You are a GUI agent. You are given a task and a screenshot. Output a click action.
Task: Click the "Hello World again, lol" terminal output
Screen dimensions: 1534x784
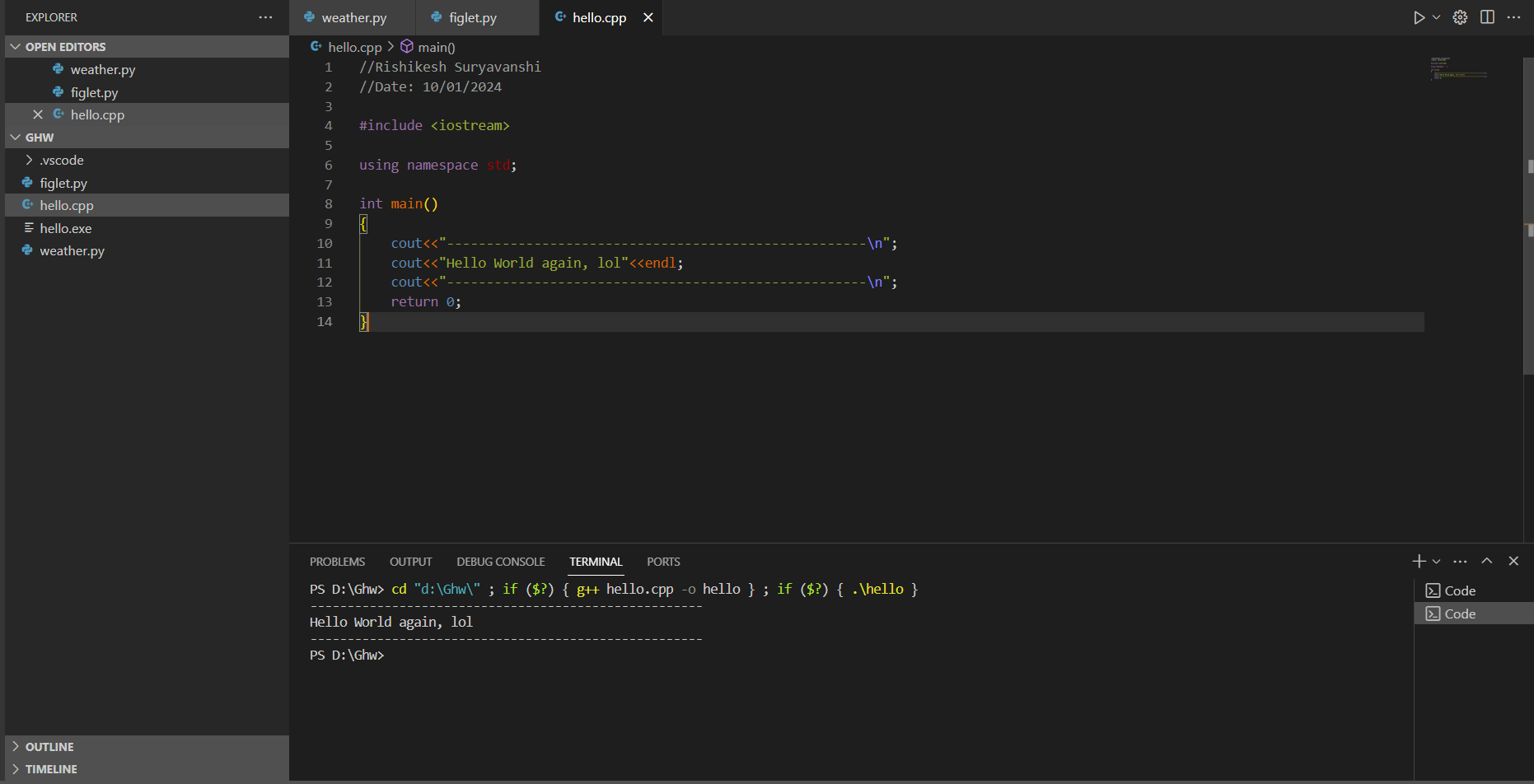click(391, 622)
